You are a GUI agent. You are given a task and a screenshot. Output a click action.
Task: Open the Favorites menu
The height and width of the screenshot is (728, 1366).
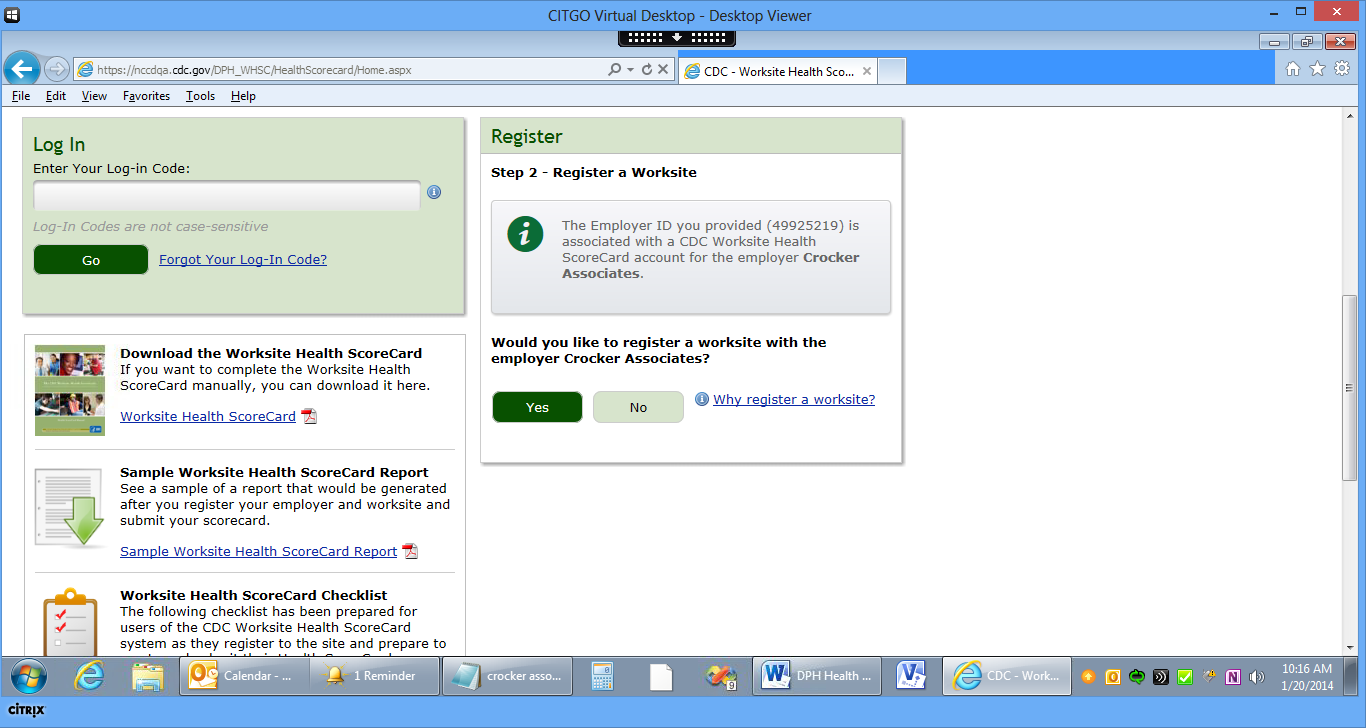tap(147, 96)
